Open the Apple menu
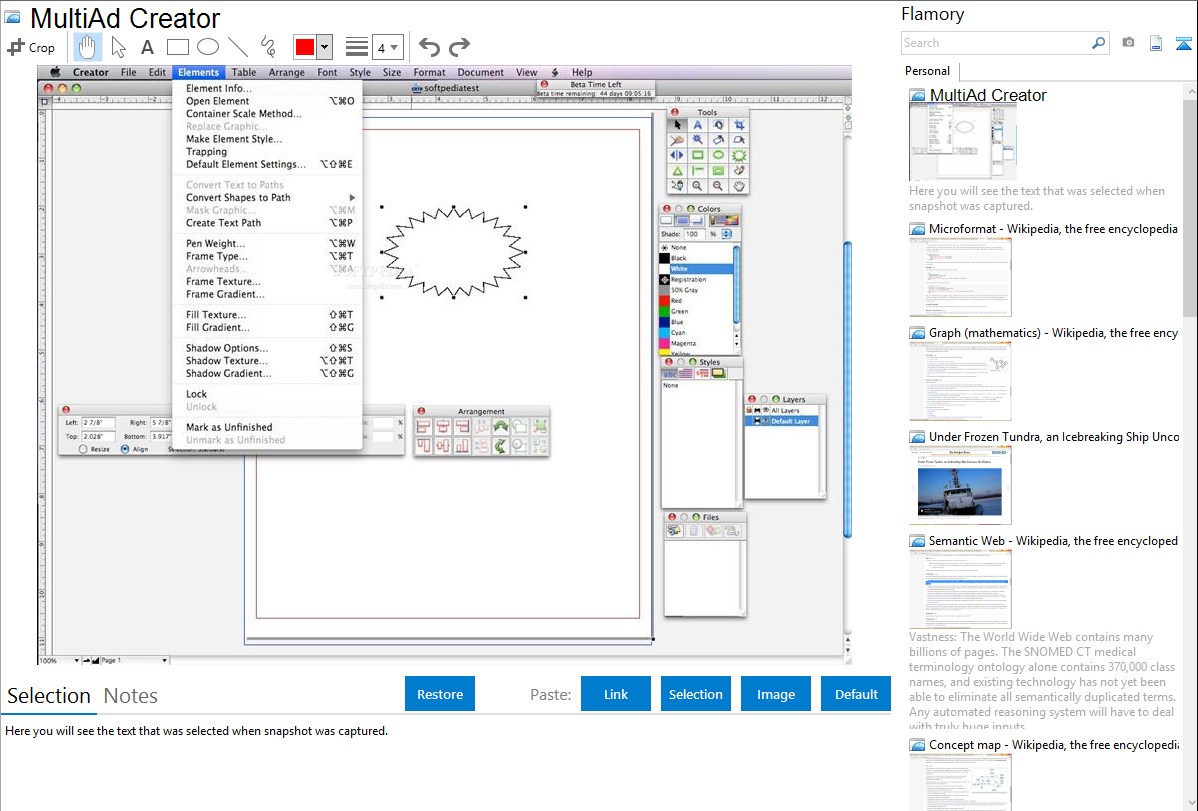Image resolution: width=1198 pixels, height=811 pixels. point(55,72)
